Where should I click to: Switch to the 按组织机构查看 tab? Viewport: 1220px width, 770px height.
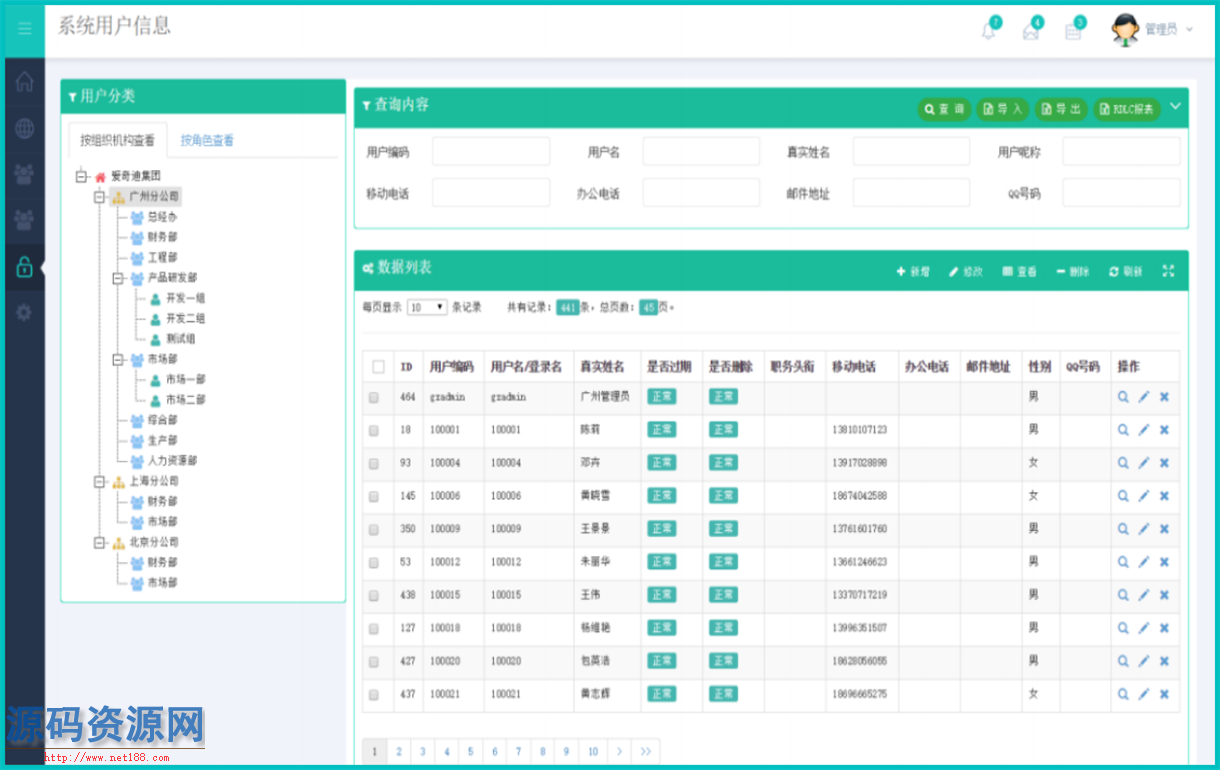[117, 141]
